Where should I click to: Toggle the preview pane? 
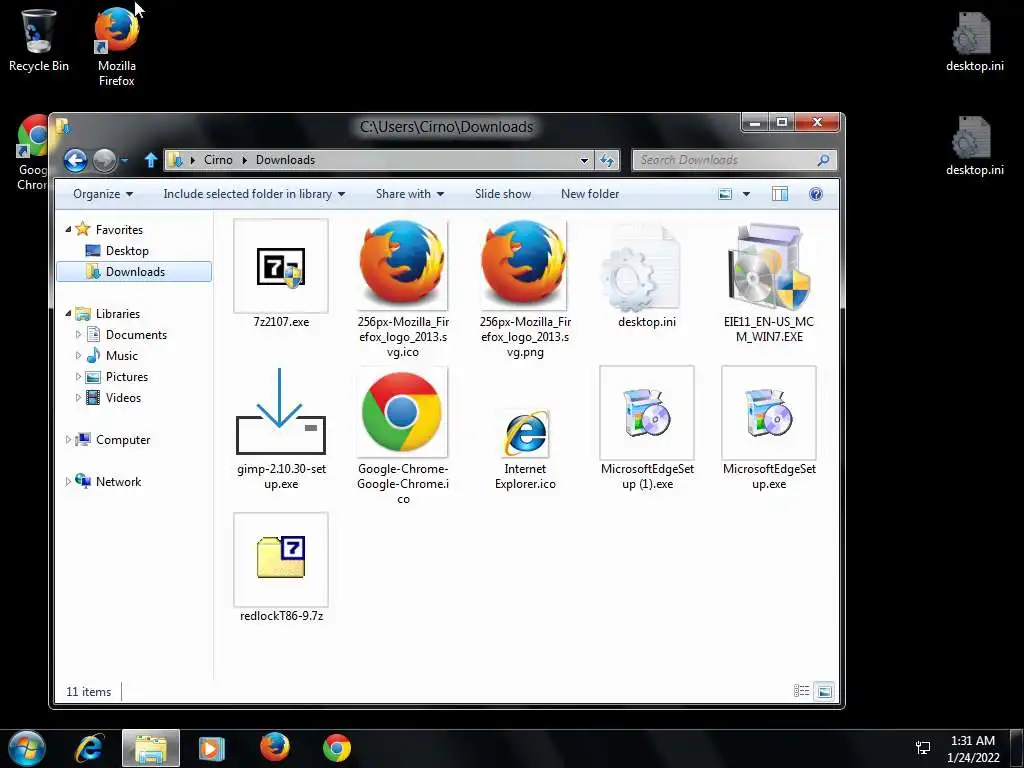click(780, 194)
